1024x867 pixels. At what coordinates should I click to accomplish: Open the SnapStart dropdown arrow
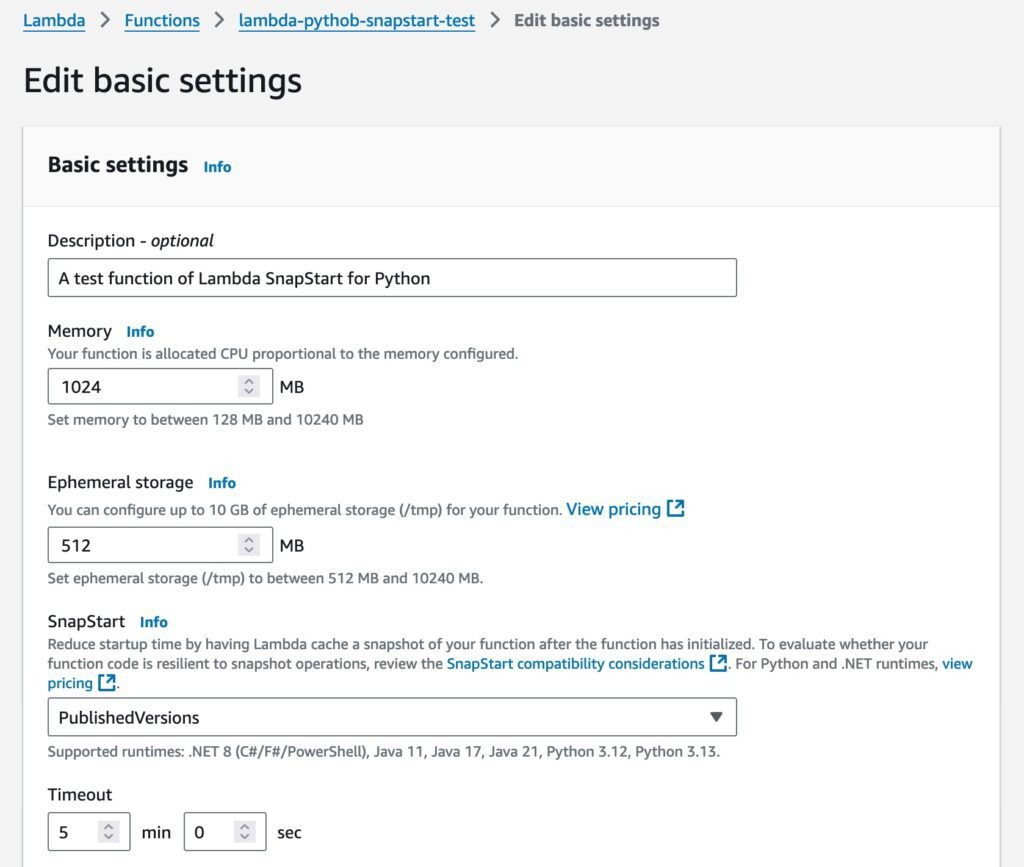coord(716,717)
